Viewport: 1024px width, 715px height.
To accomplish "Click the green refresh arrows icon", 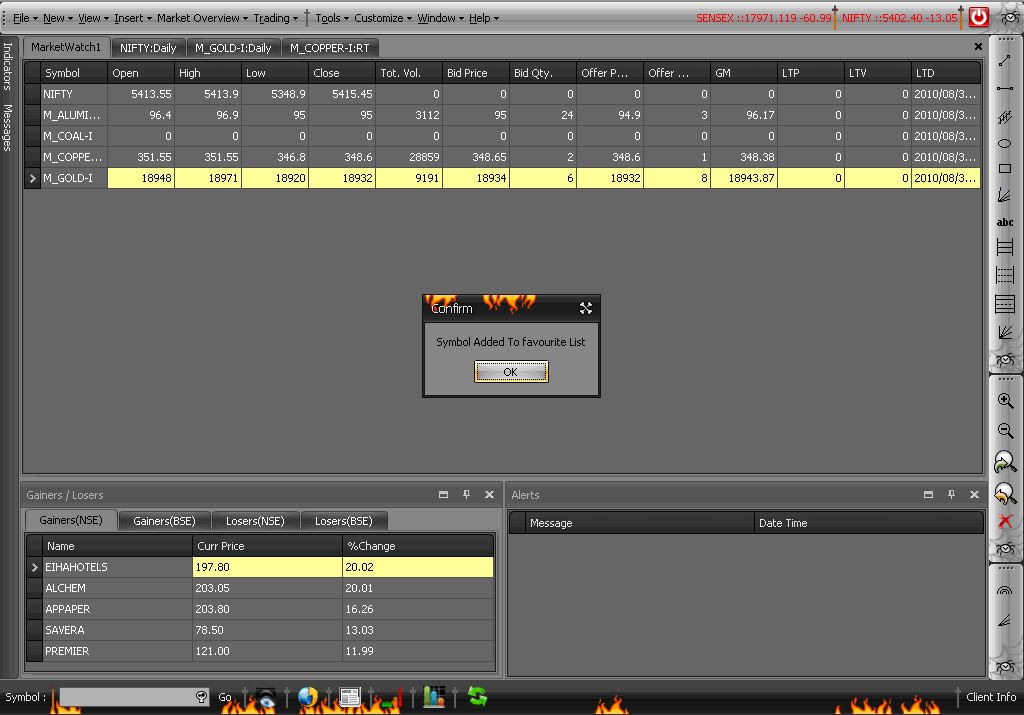I will 477,697.
